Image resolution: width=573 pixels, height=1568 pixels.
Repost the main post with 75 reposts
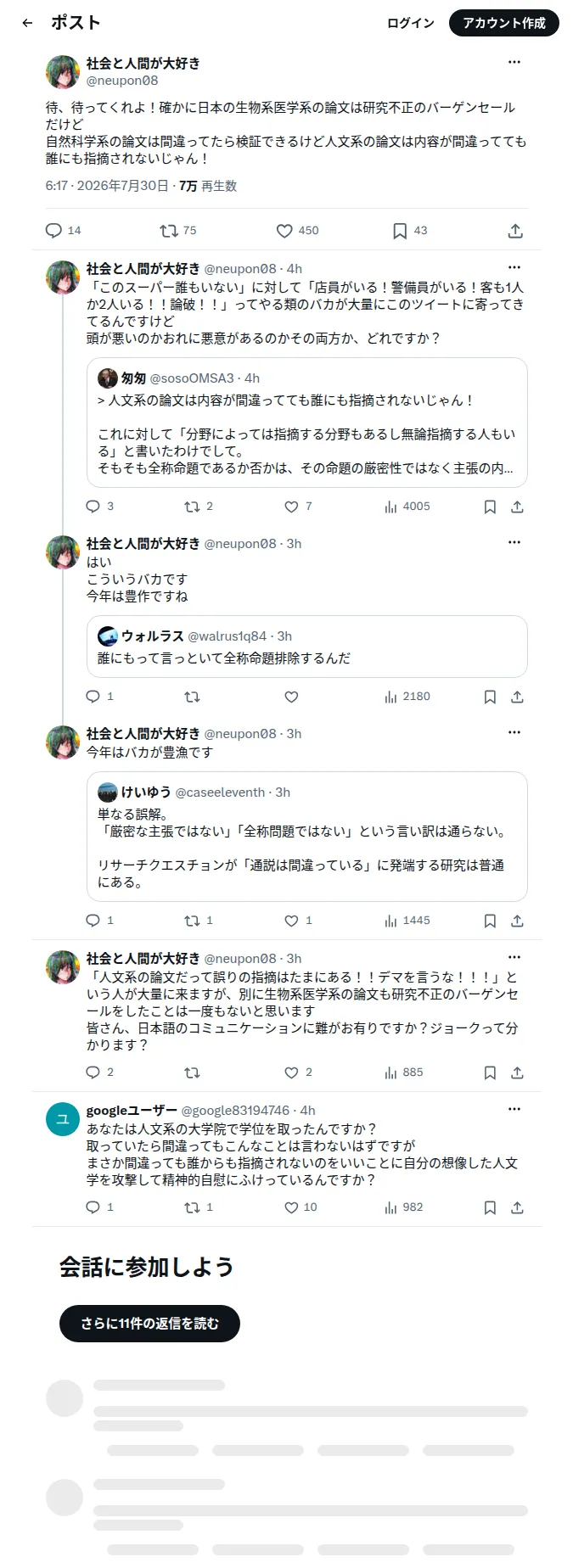click(x=178, y=231)
